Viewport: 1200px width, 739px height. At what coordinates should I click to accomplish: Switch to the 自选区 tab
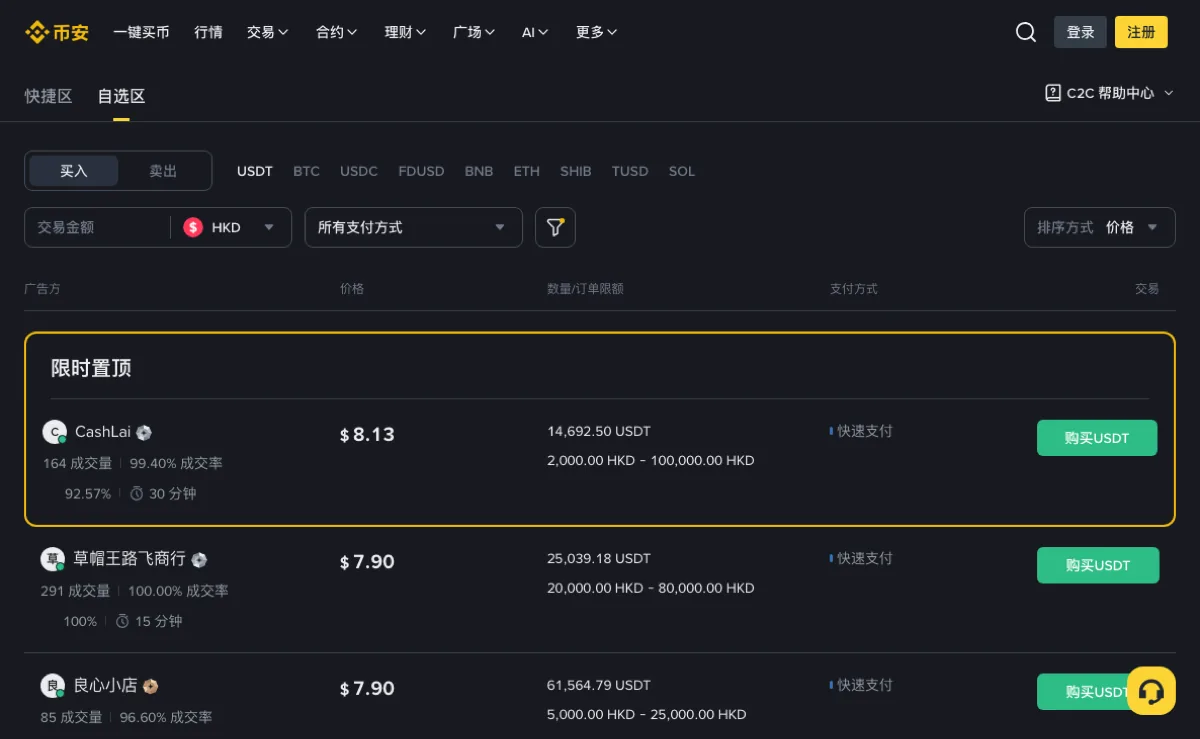coord(121,96)
